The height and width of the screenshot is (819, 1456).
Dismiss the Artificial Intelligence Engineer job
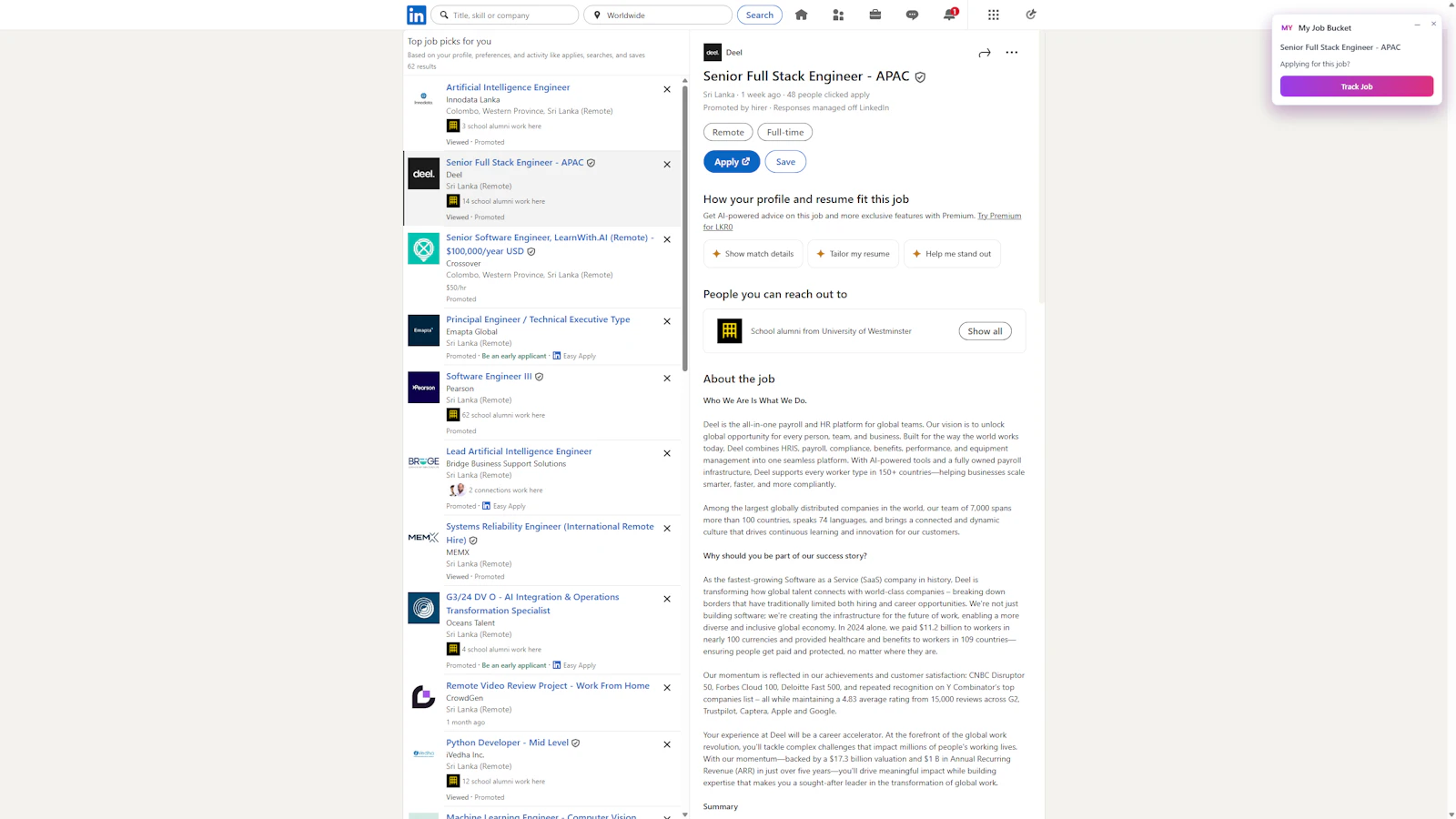coord(667,89)
